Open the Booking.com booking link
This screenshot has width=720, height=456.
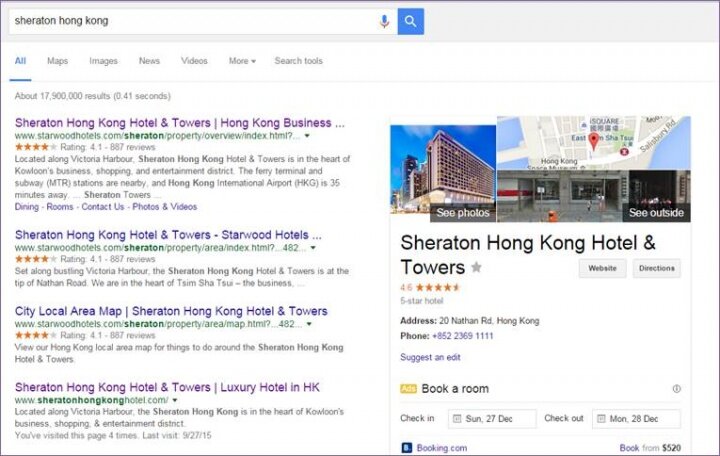442,448
